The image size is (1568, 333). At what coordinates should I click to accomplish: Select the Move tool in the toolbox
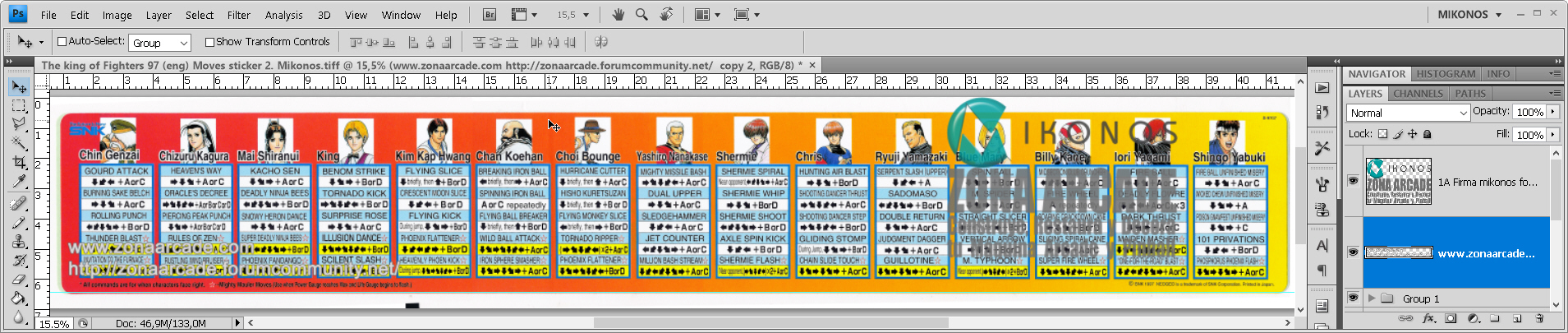pos(18,86)
